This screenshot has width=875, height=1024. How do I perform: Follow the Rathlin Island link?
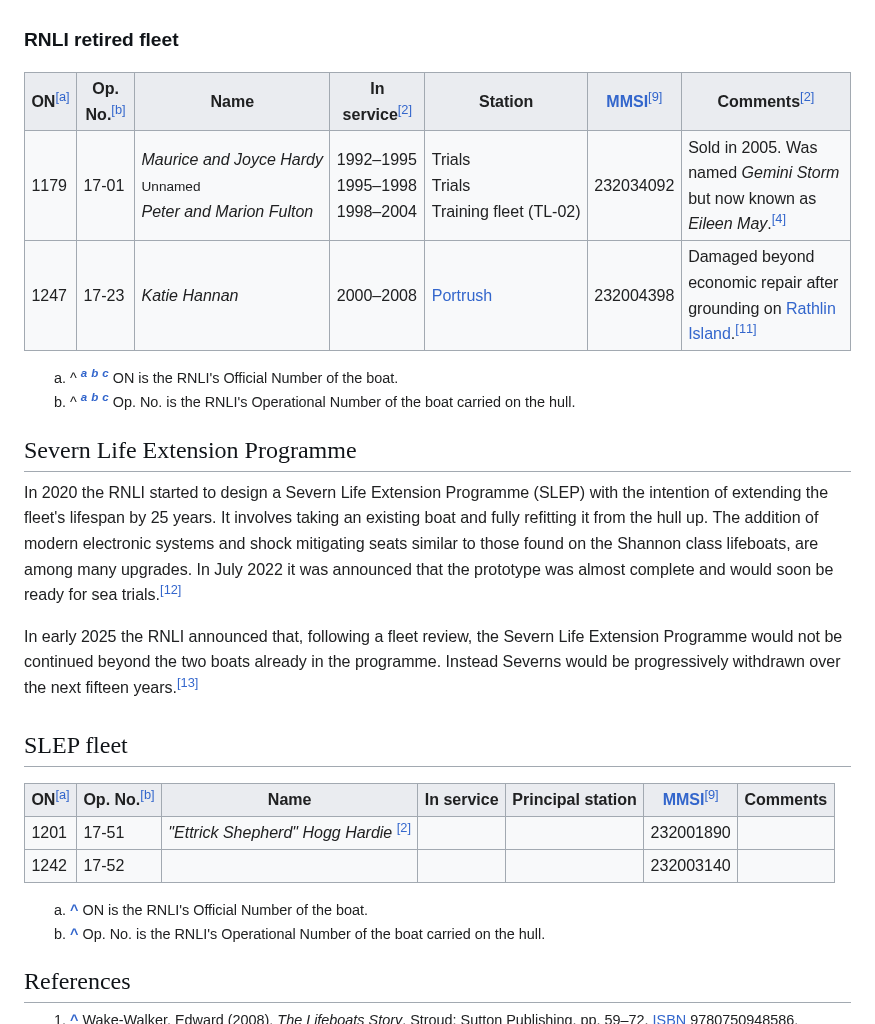(810, 309)
